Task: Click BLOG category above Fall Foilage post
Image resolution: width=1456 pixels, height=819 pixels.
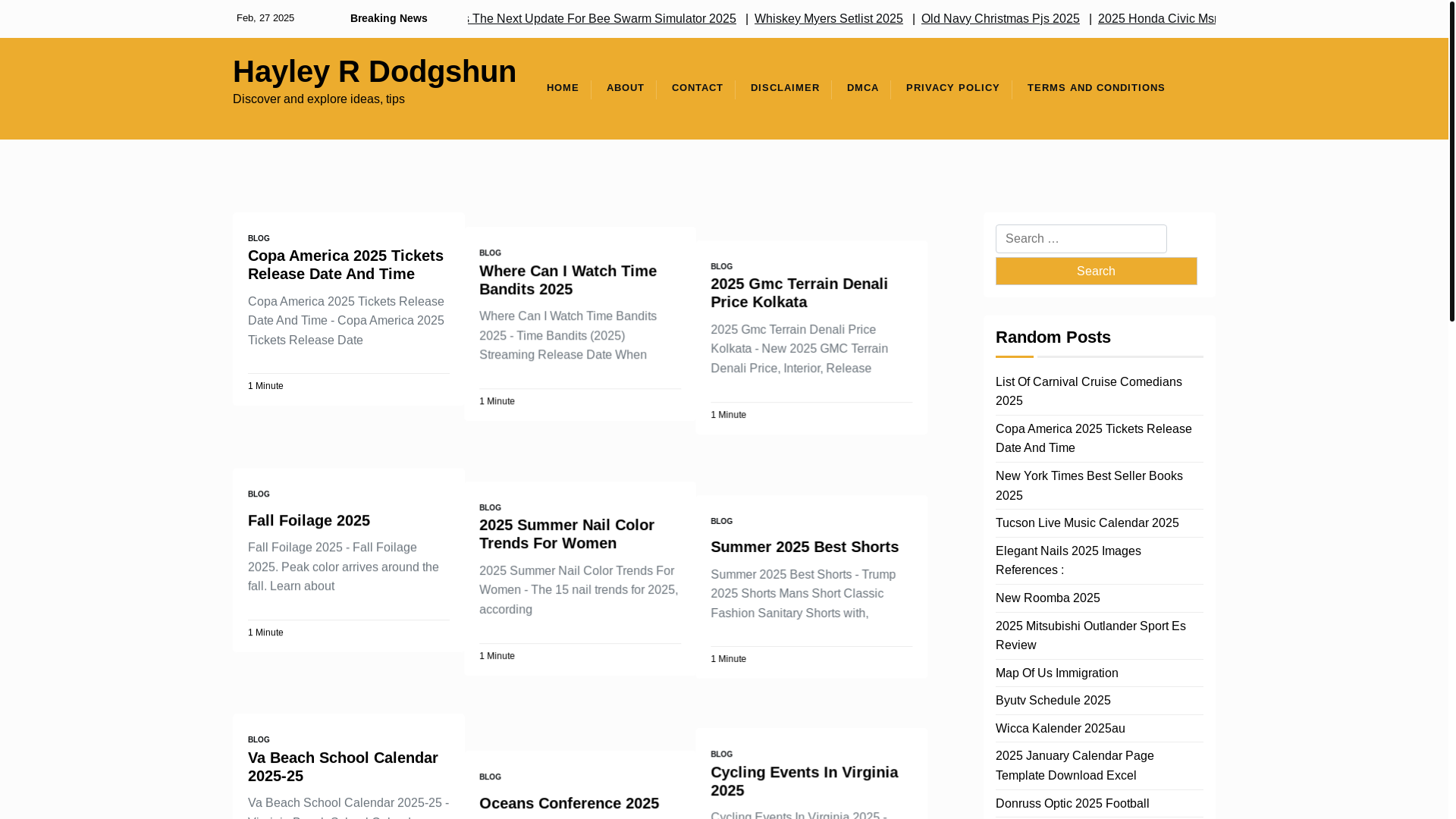Action: point(259,494)
